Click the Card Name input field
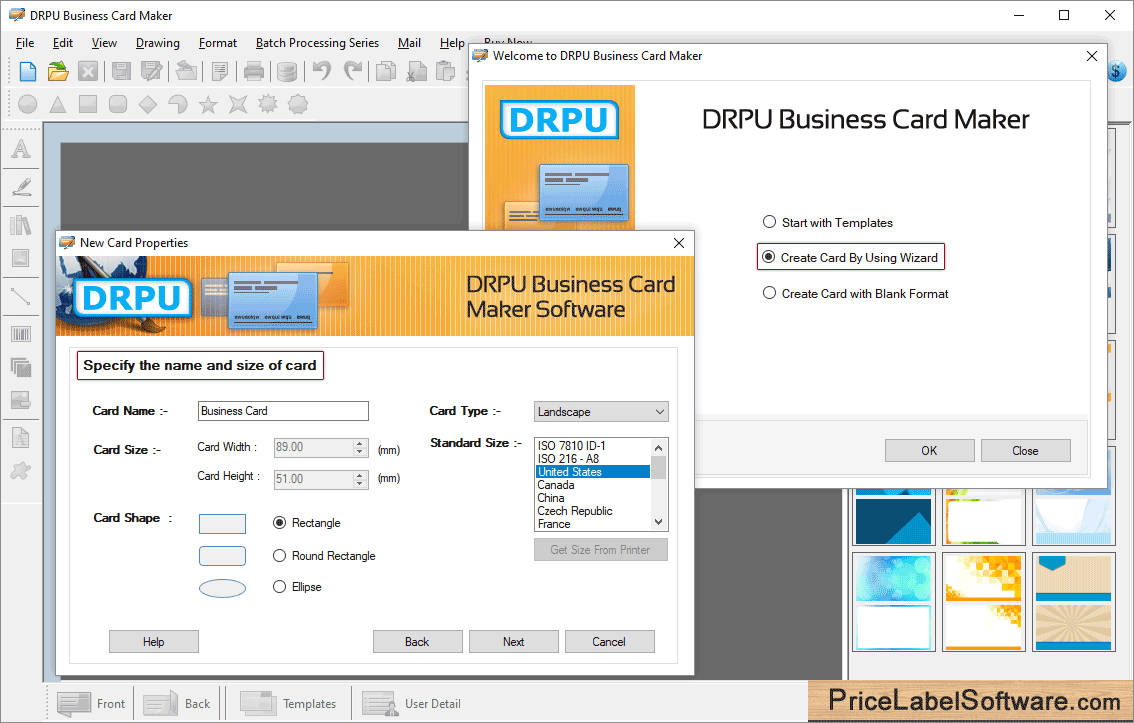This screenshot has height=723, width=1134. 283,411
